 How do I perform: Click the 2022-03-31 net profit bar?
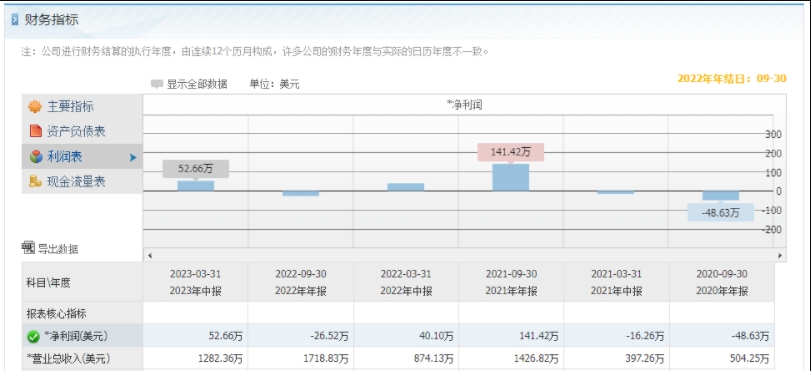pyautogui.click(x=406, y=187)
